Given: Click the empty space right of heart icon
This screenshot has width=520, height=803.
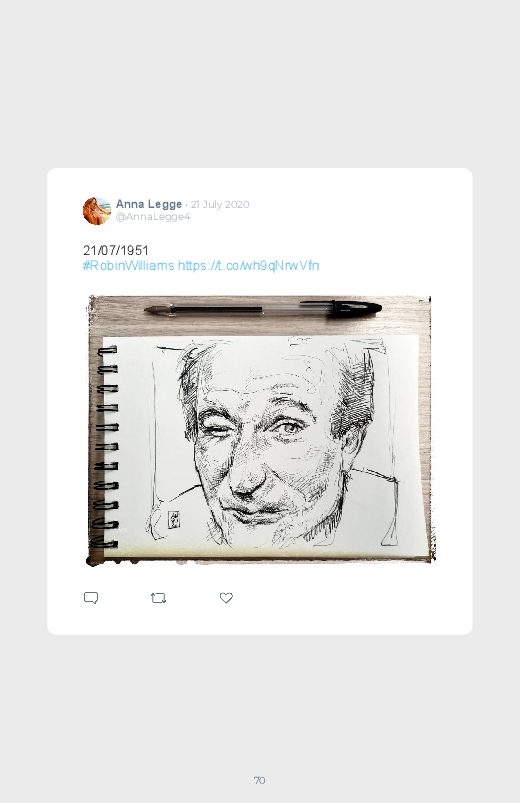Looking at the screenshot, I should 348,598.
